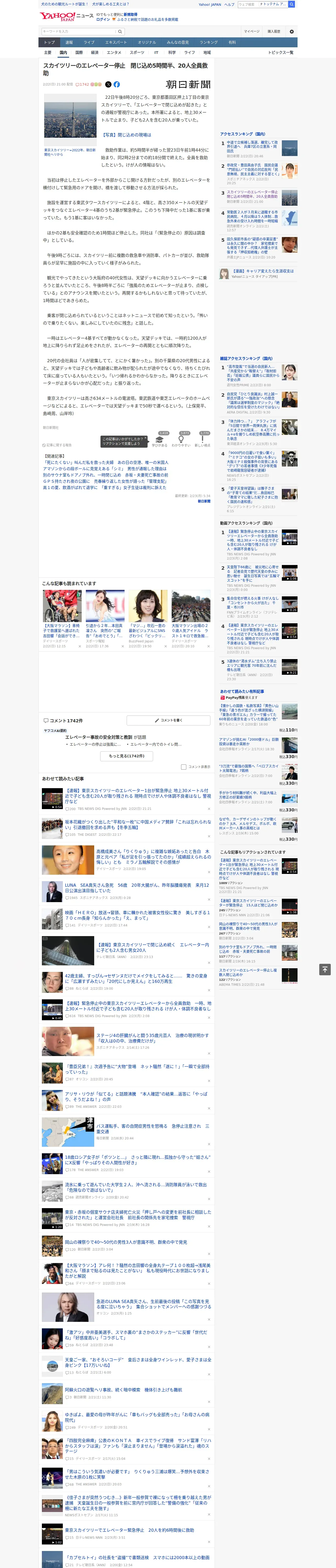The height and width of the screenshot is (1568, 336).
Task: Click the 学びがある reaction icon
Action: [160, 440]
